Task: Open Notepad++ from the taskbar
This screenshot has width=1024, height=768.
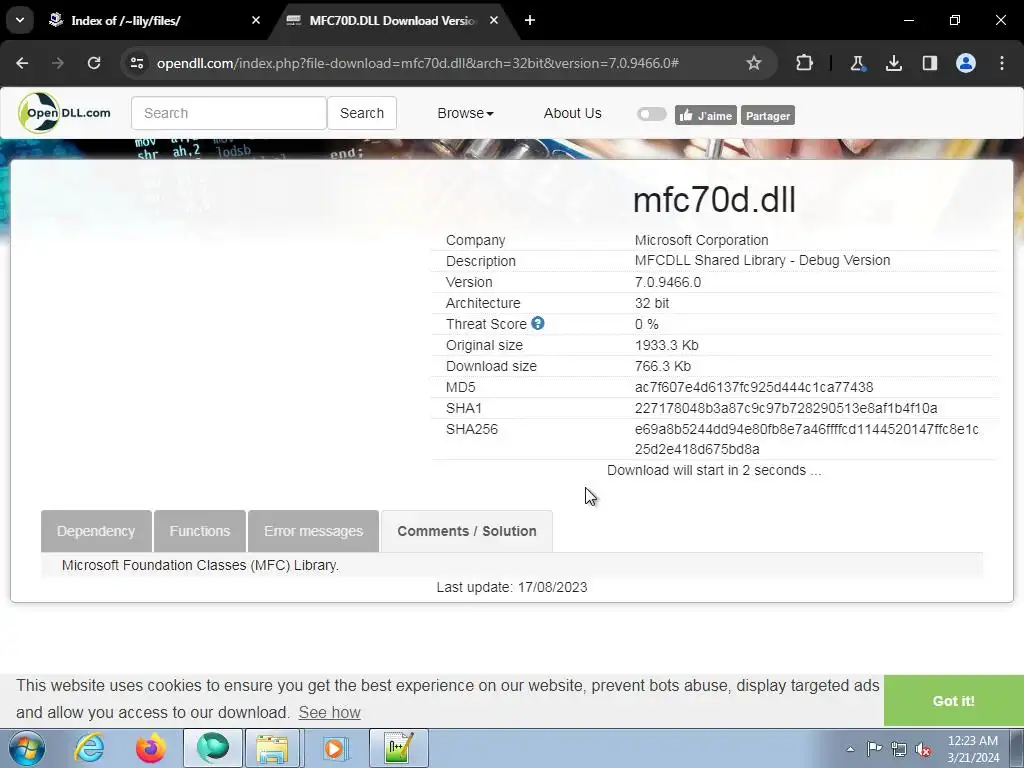Action: coord(398,748)
